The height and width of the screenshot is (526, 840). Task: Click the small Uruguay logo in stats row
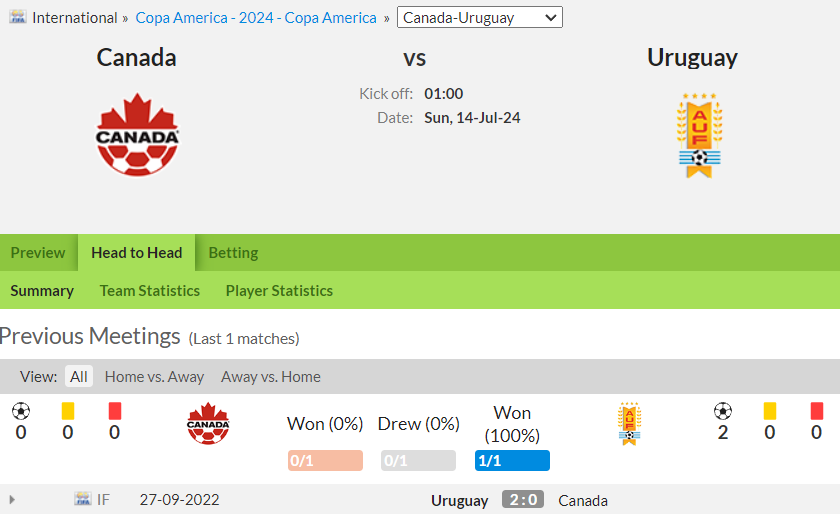629,424
